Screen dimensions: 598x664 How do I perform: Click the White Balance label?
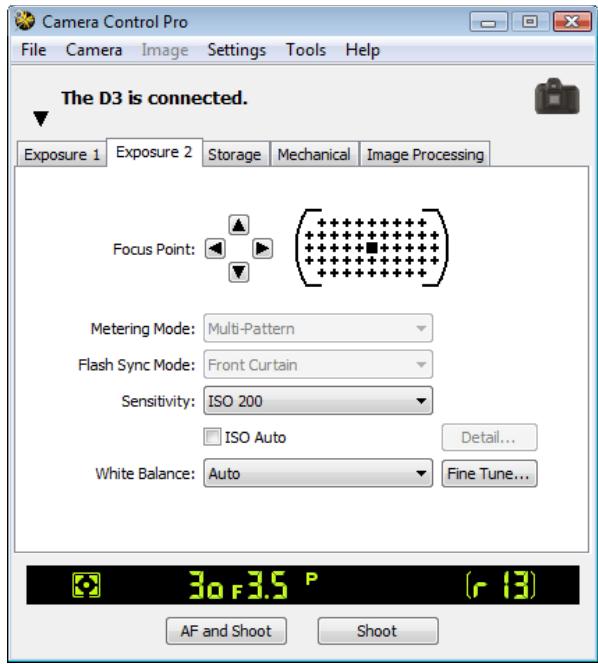pyautogui.click(x=145, y=473)
